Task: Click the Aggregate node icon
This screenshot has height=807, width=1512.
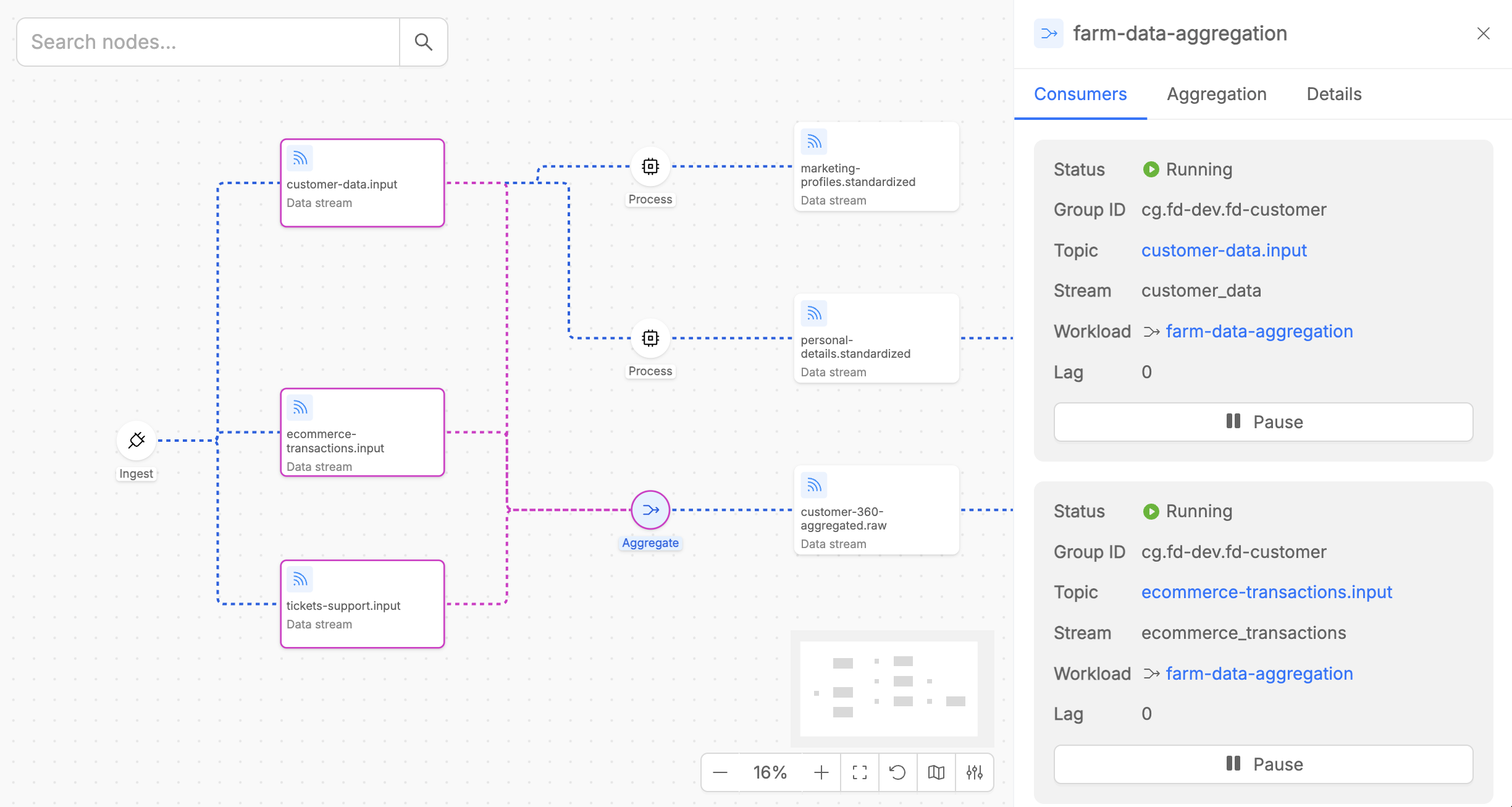Action: [x=650, y=510]
